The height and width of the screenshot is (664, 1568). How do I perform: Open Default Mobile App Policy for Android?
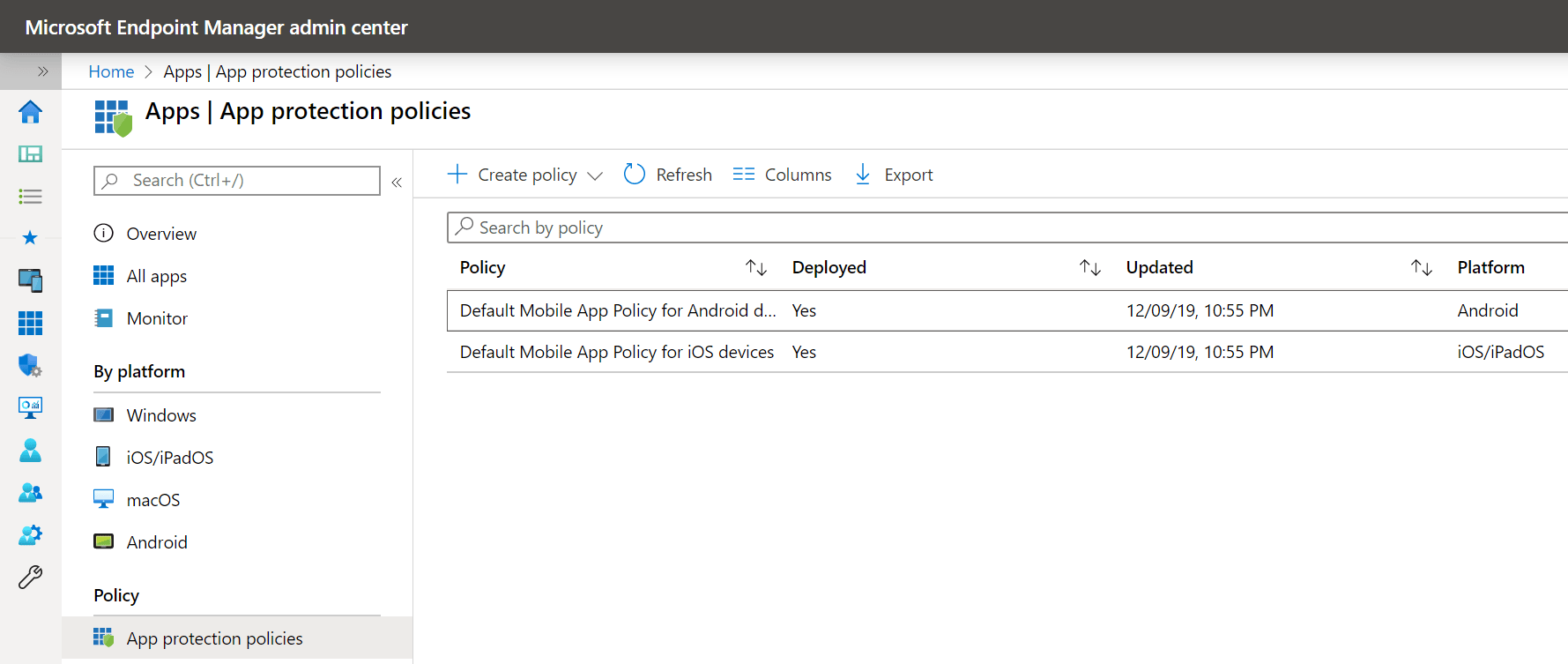click(x=618, y=310)
